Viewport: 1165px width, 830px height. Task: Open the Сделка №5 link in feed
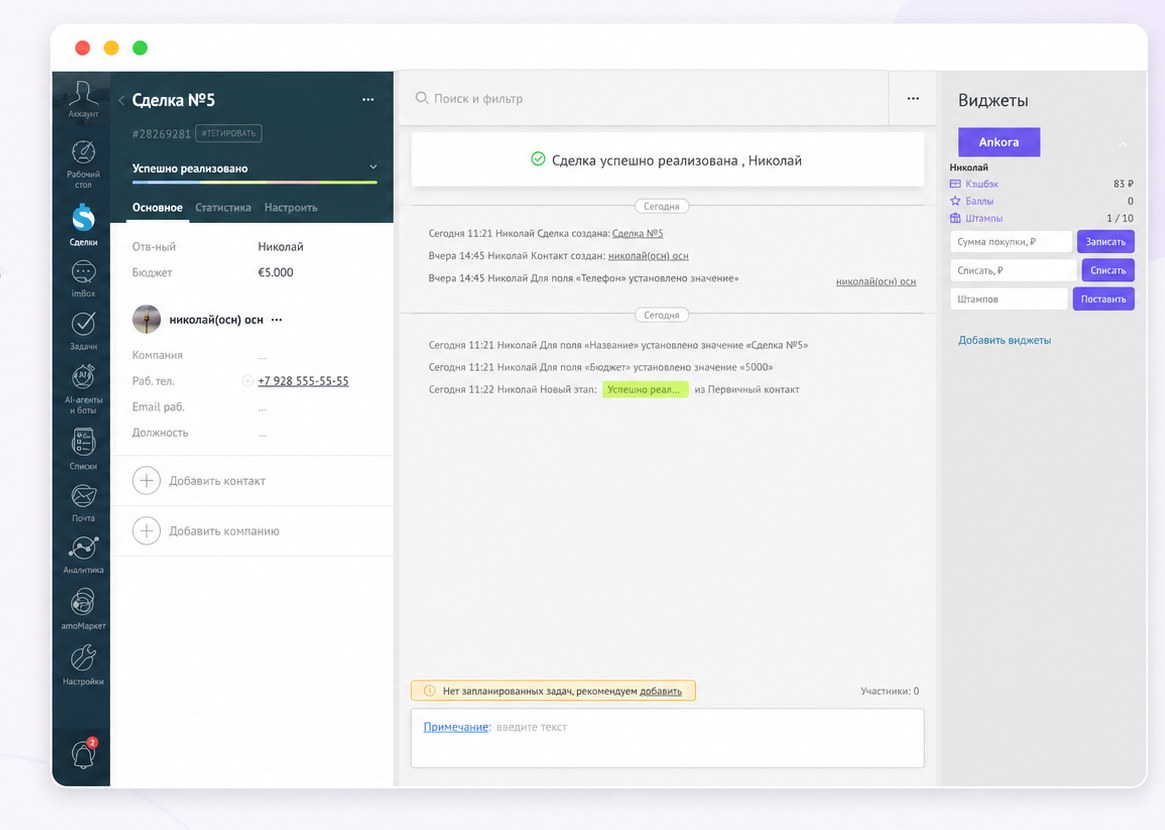[637, 233]
